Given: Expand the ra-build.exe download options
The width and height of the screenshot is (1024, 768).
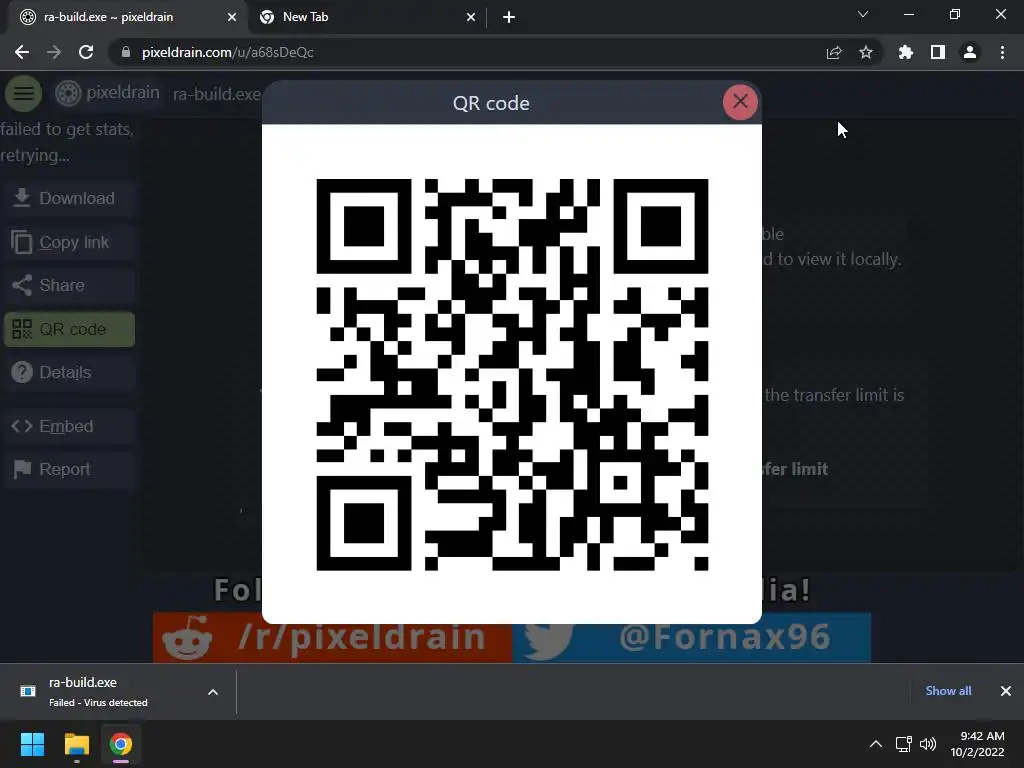Looking at the screenshot, I should (x=213, y=692).
